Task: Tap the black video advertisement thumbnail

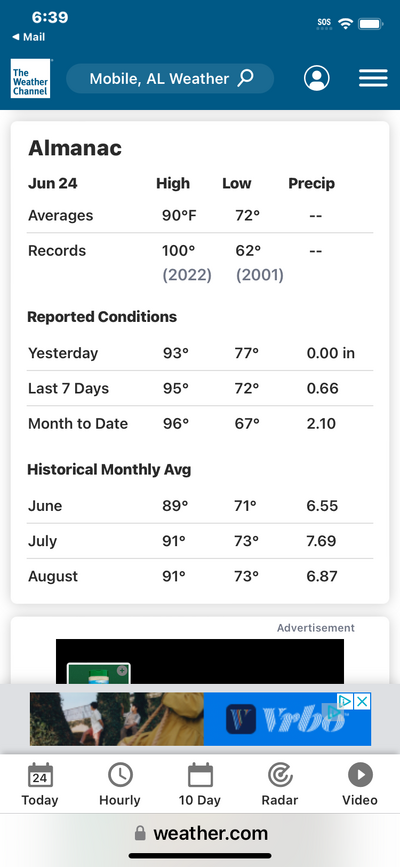Action: (x=200, y=661)
